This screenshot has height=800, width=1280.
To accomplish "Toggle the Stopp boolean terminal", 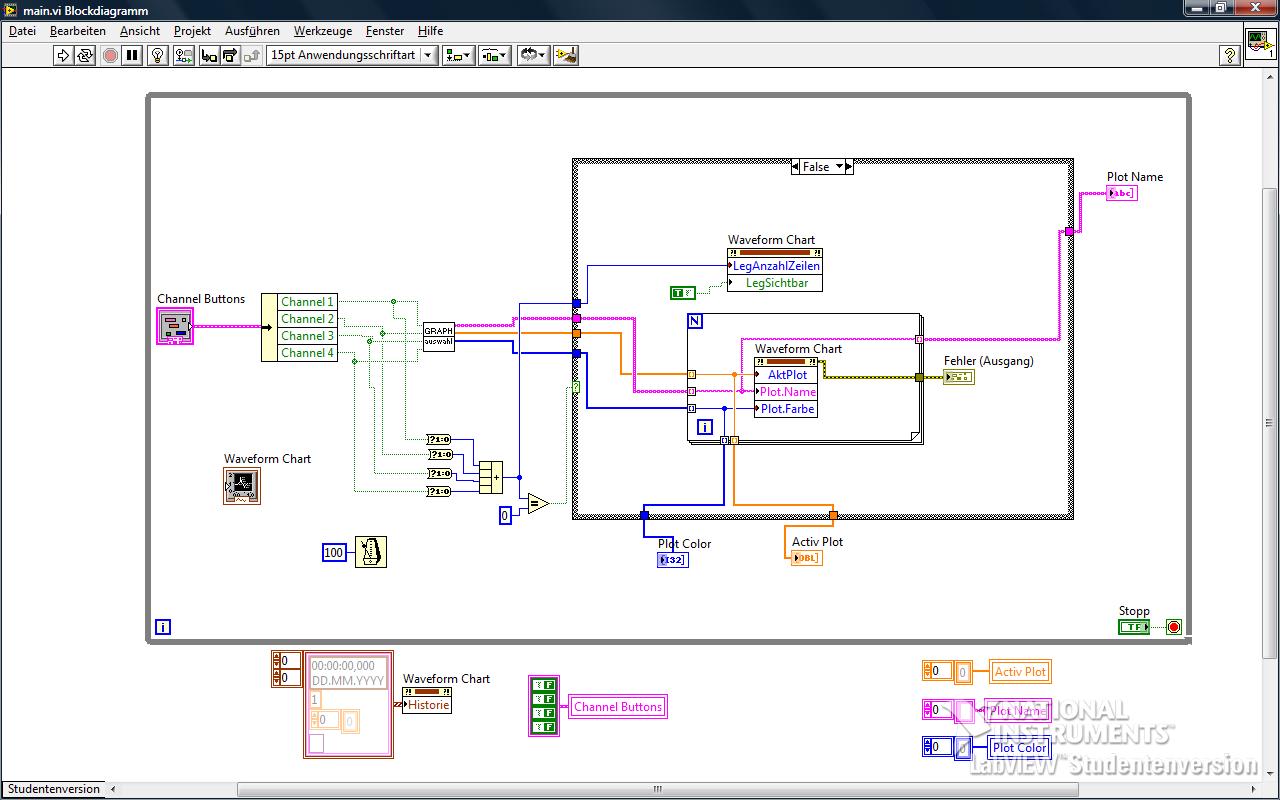I will [1133, 627].
